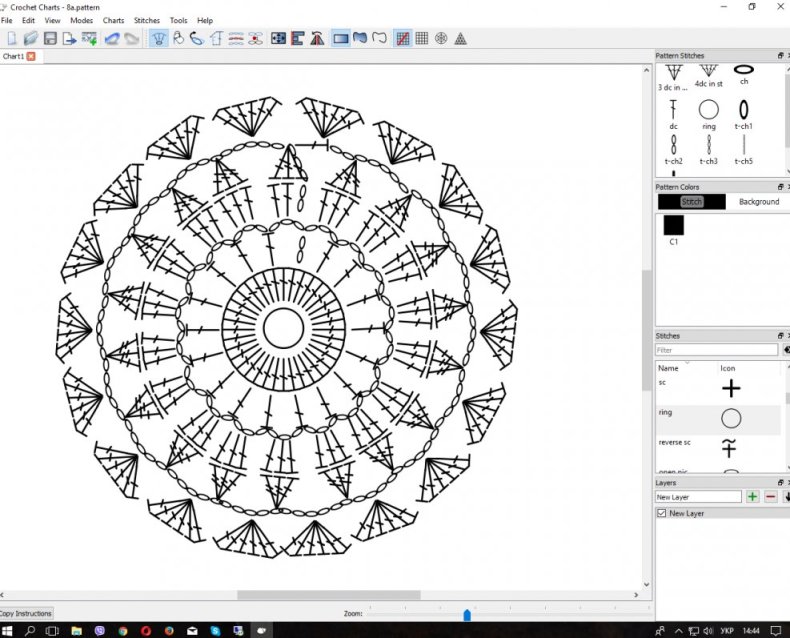Image resolution: width=790 pixels, height=638 pixels.
Task: Click the Save file toolbar icon
Action: tap(49, 38)
